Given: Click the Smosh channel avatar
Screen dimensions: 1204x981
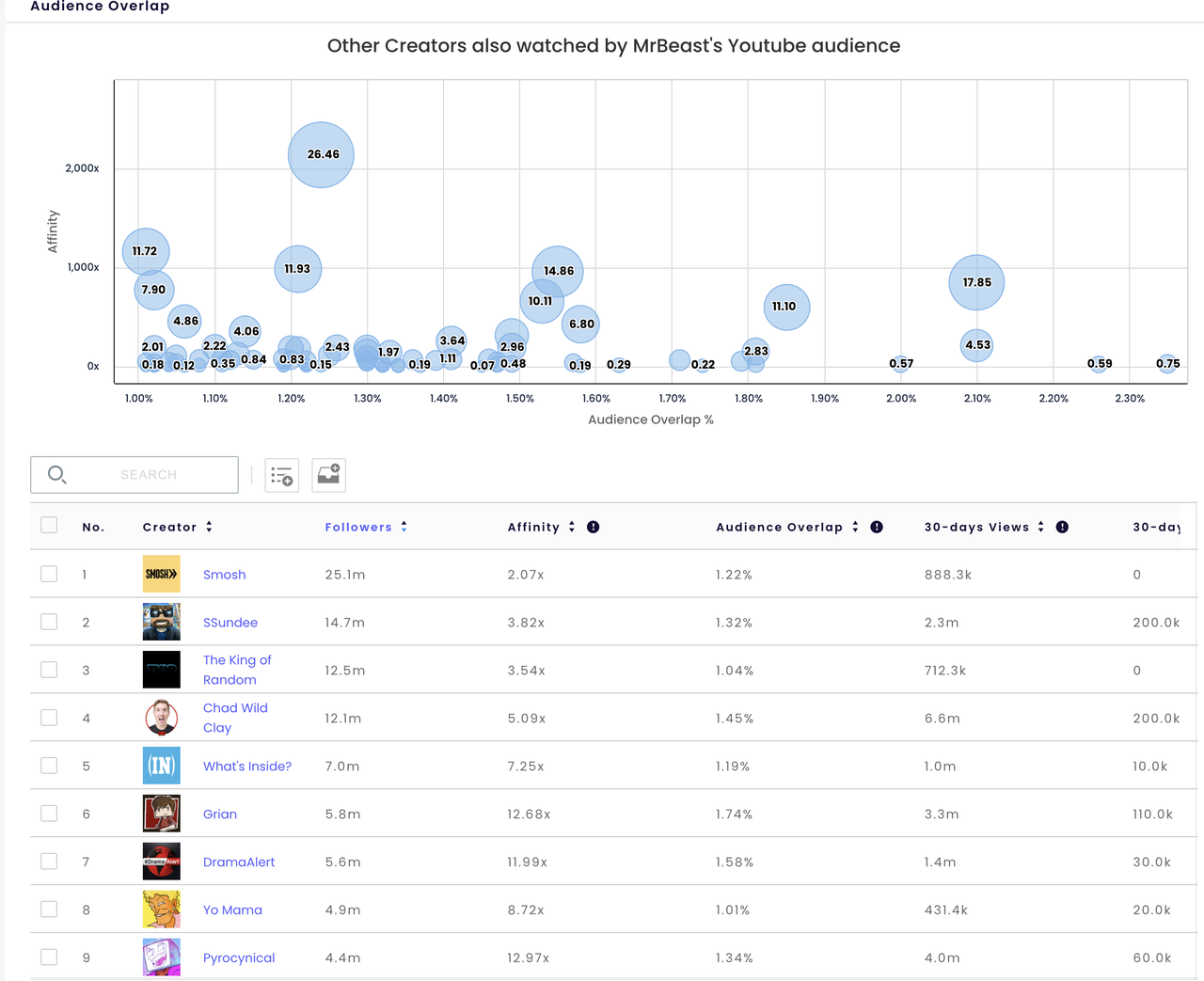Looking at the screenshot, I should coord(162,574).
